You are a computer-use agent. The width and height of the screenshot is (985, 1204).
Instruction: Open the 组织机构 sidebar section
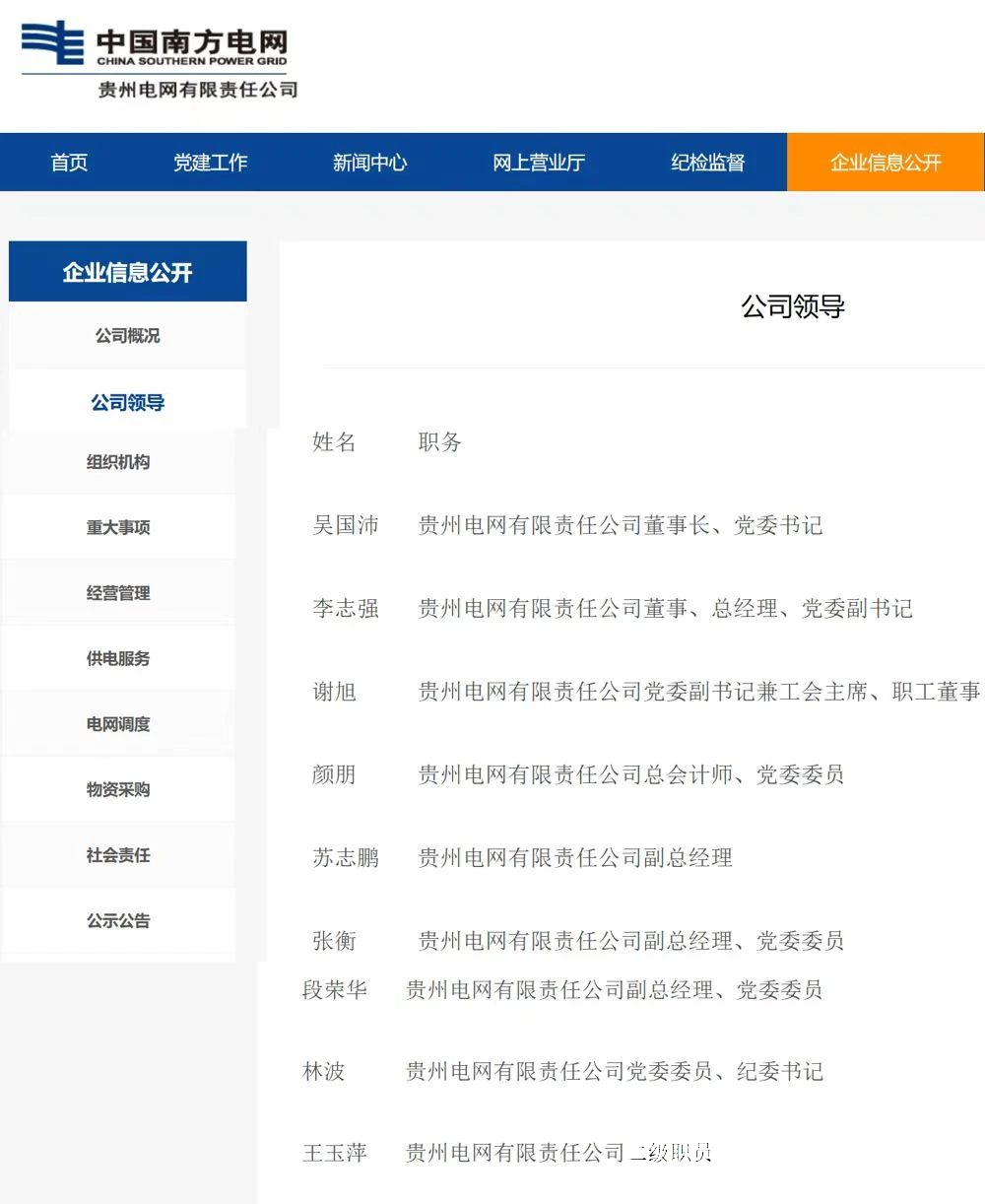click(x=118, y=462)
